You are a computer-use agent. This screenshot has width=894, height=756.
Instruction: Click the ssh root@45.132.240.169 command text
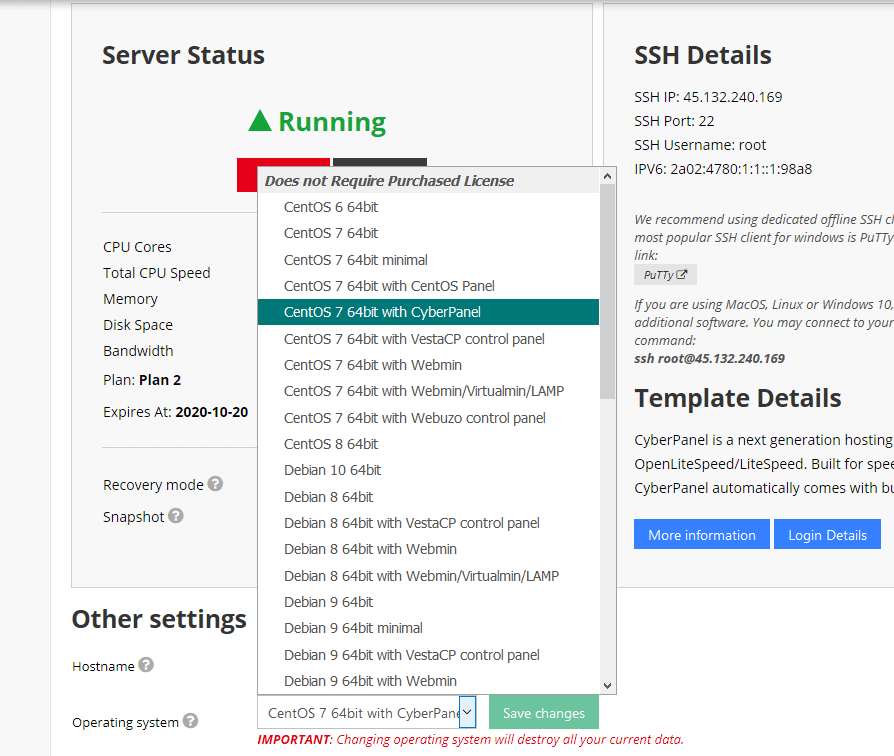click(x=709, y=359)
